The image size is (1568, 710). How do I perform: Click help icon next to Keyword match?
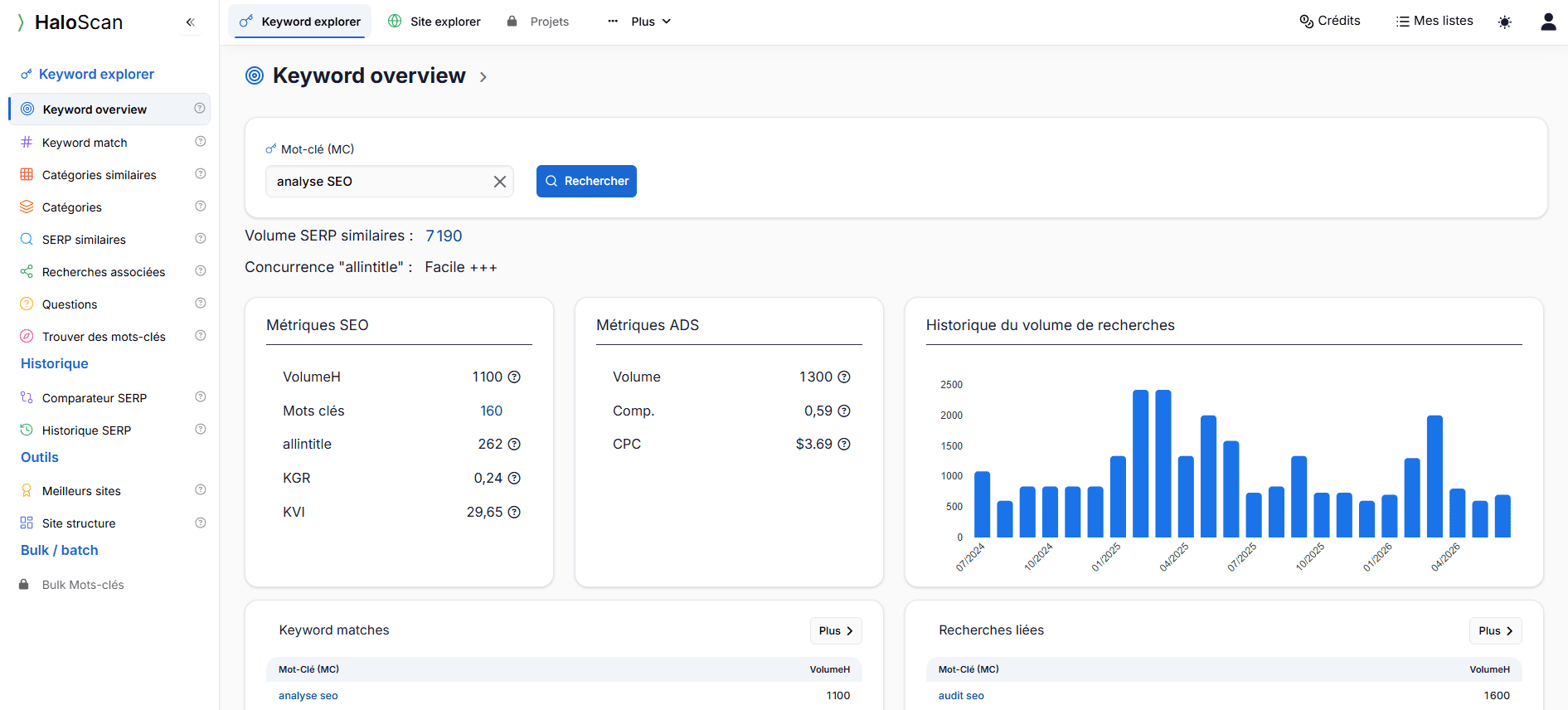click(x=200, y=142)
